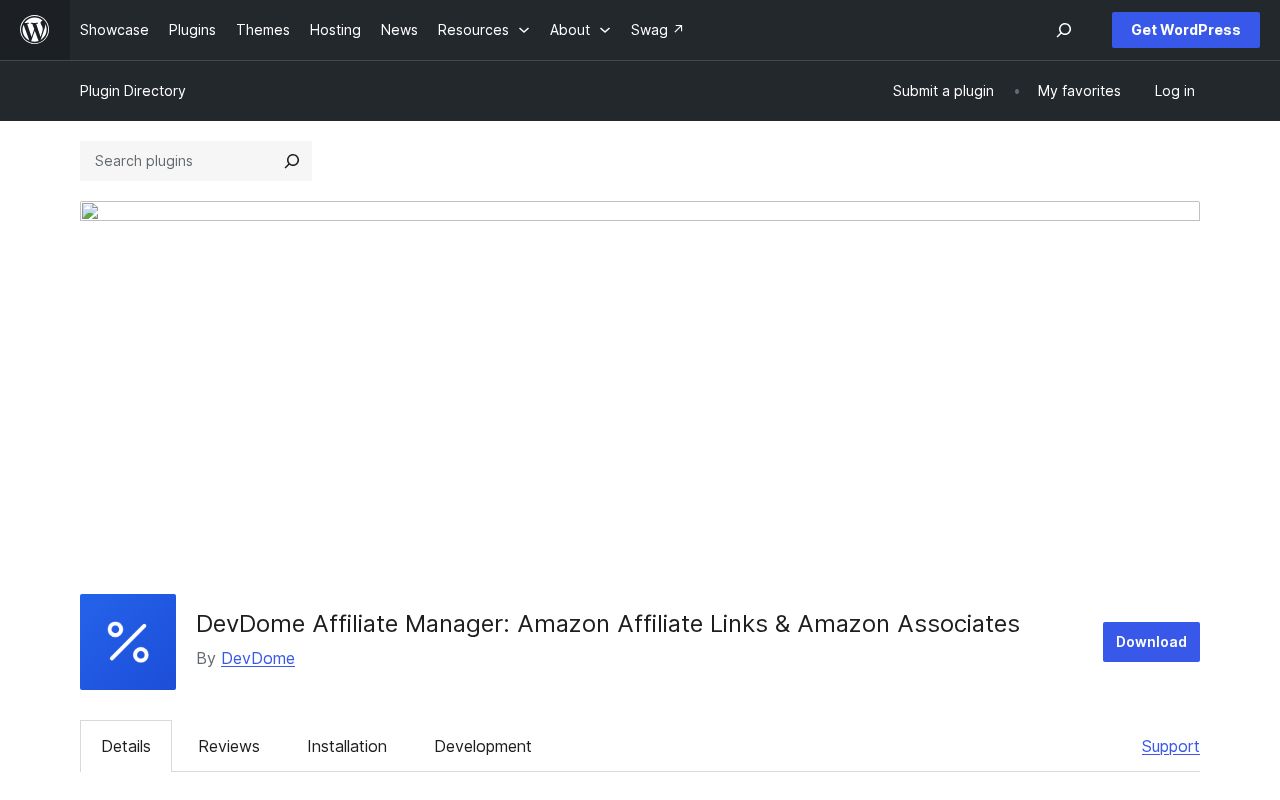Switch to the Reviews tab
This screenshot has height=800, width=1280.
coord(229,746)
